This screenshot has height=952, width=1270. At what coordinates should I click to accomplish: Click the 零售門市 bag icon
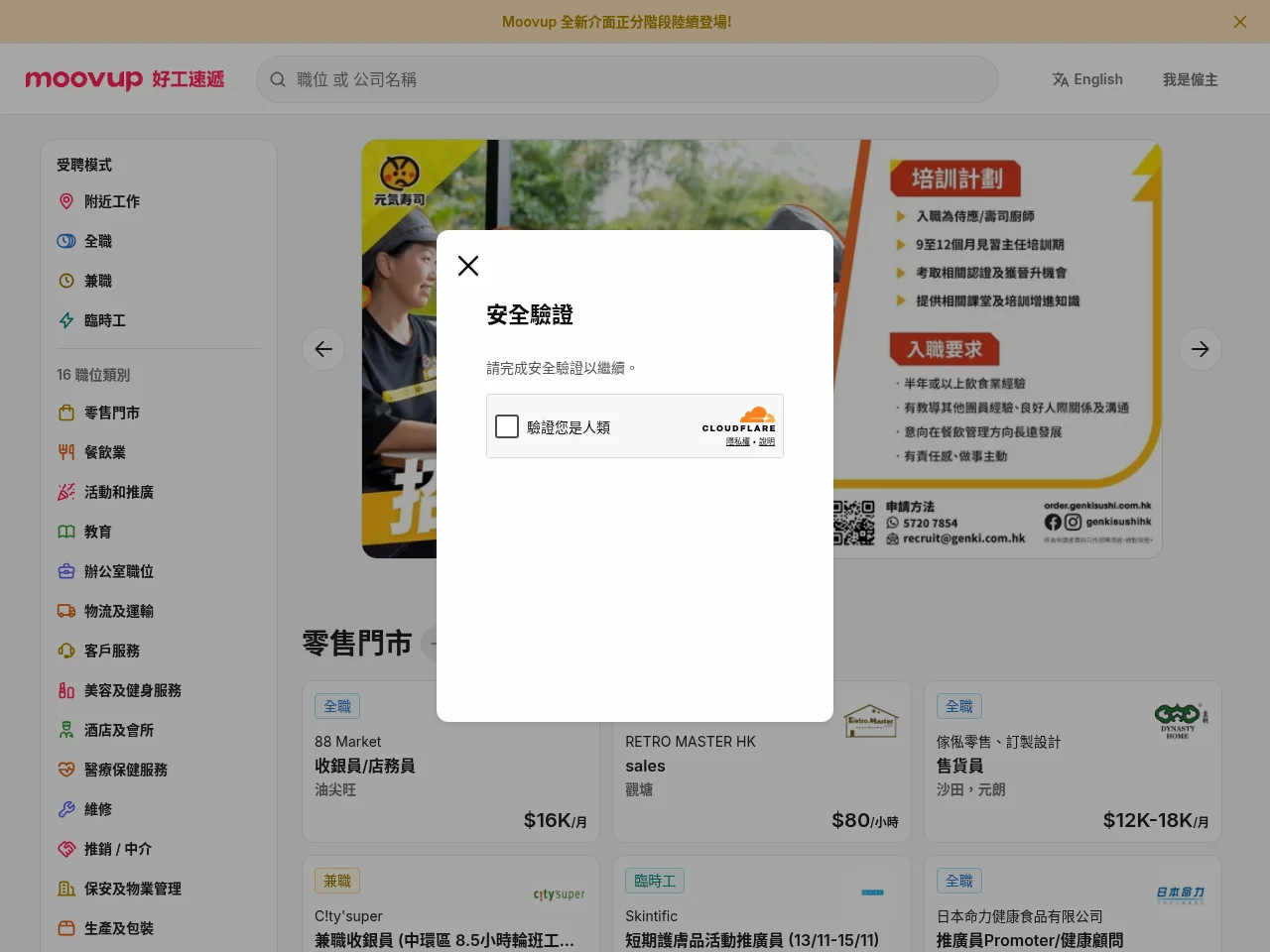[x=66, y=413]
